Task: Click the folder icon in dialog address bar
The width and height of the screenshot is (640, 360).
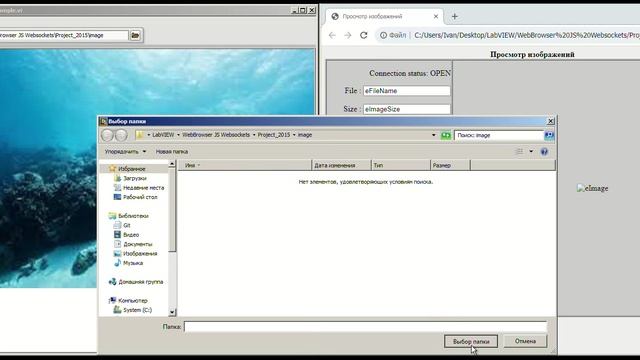Action: click(x=140, y=135)
